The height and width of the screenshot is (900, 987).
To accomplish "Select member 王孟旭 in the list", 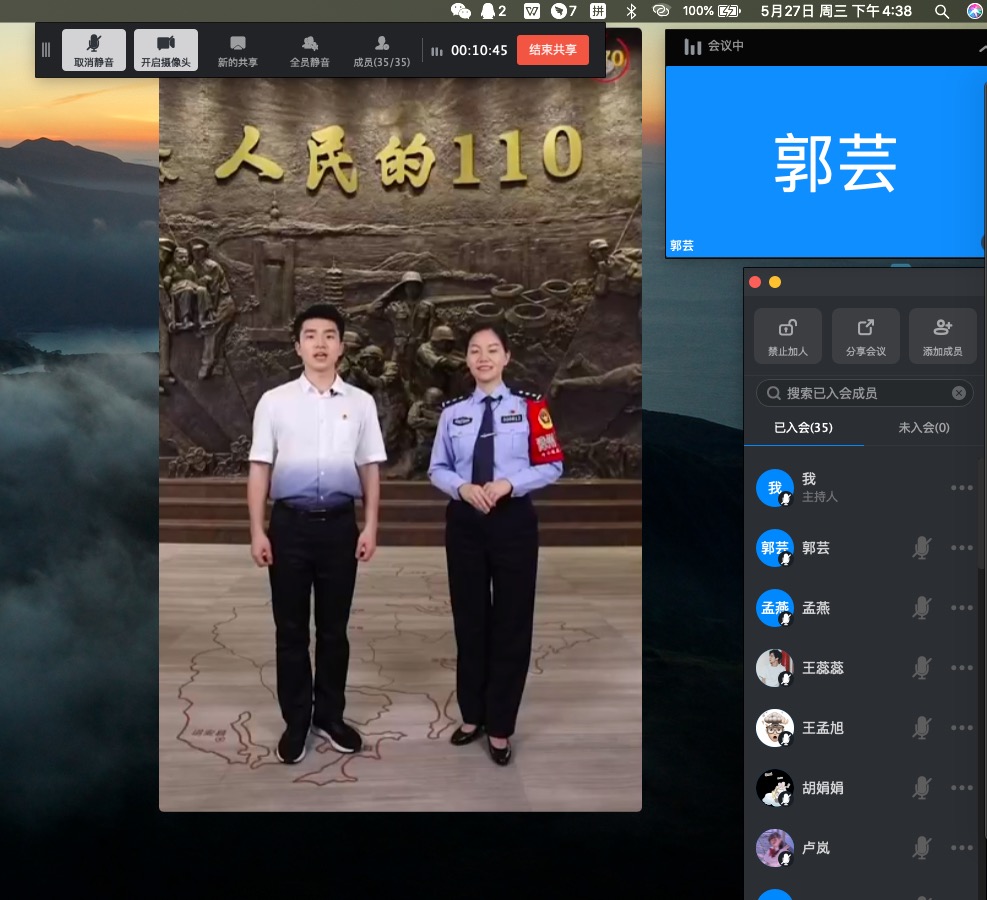I will [x=823, y=728].
